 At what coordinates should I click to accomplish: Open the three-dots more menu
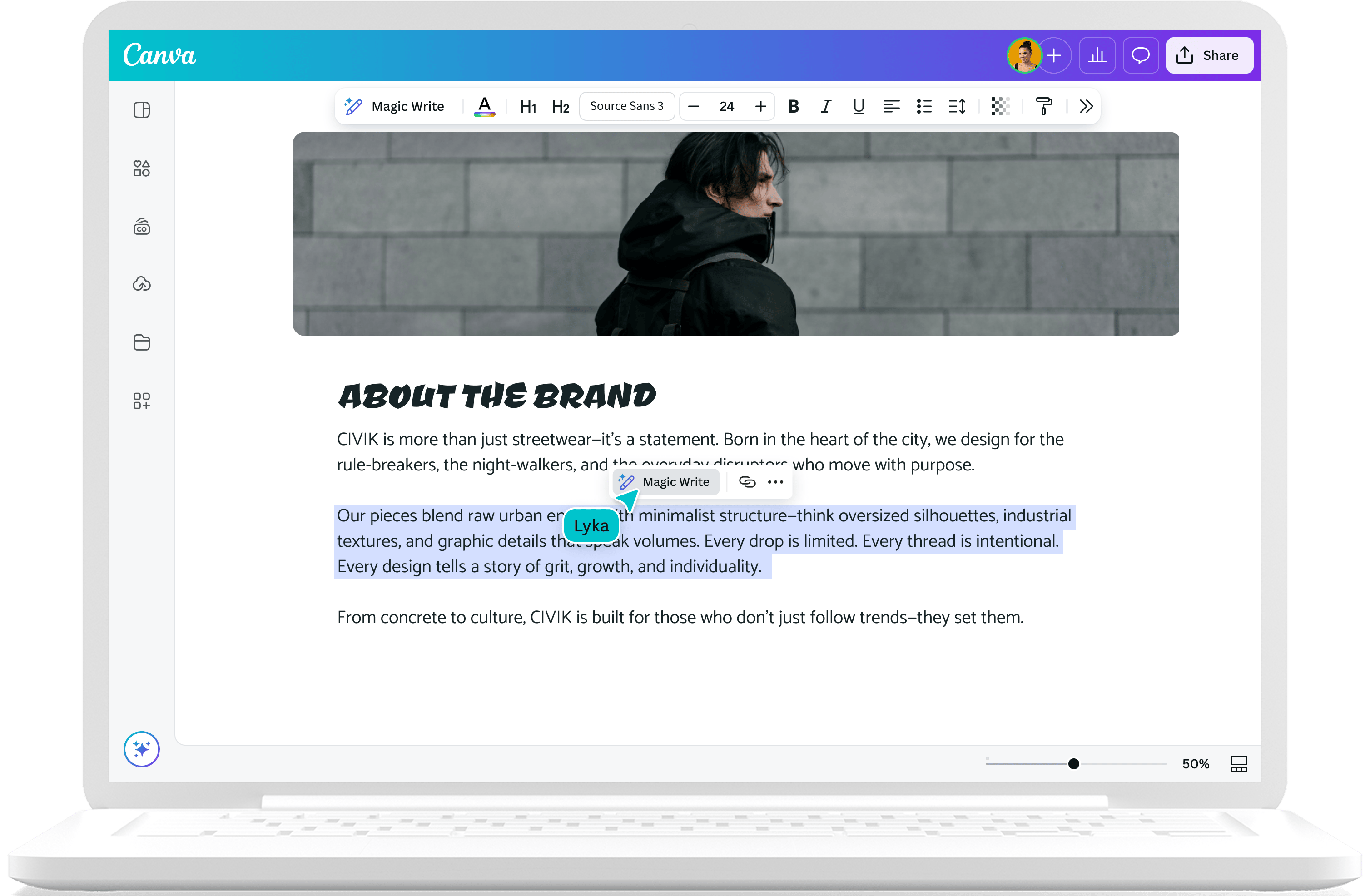pos(775,482)
